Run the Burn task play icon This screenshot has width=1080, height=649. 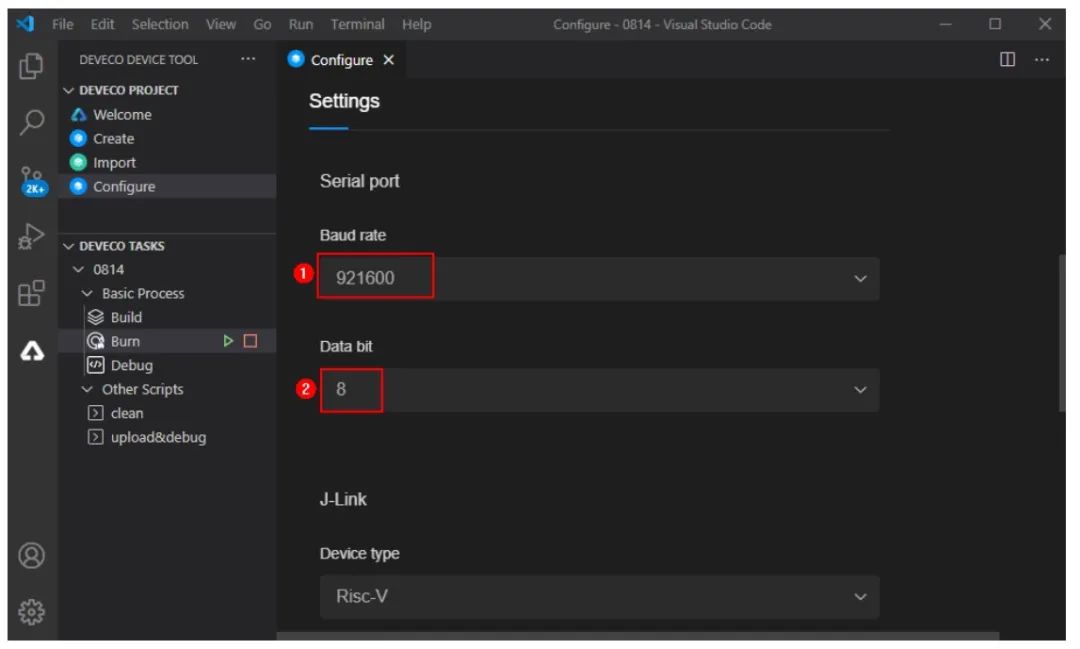pos(228,341)
